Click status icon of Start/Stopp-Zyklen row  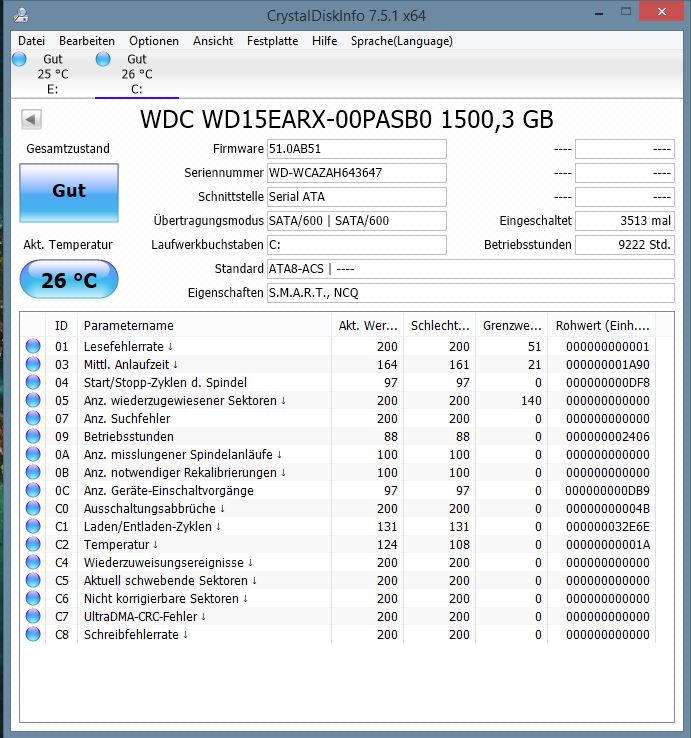pos(33,382)
